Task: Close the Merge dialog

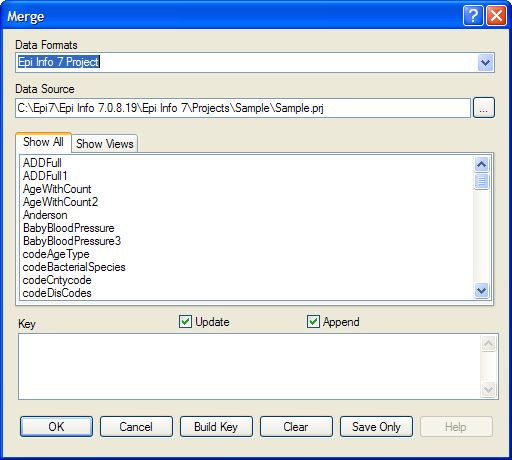Action: coord(496,16)
